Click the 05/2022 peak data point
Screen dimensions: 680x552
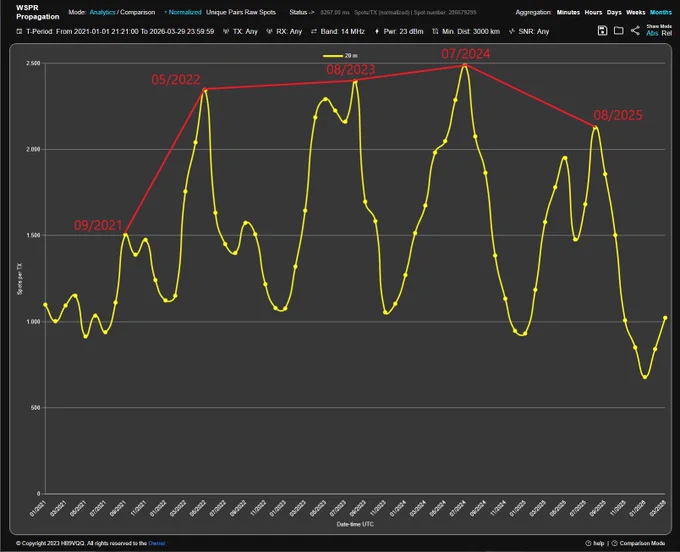click(x=205, y=90)
